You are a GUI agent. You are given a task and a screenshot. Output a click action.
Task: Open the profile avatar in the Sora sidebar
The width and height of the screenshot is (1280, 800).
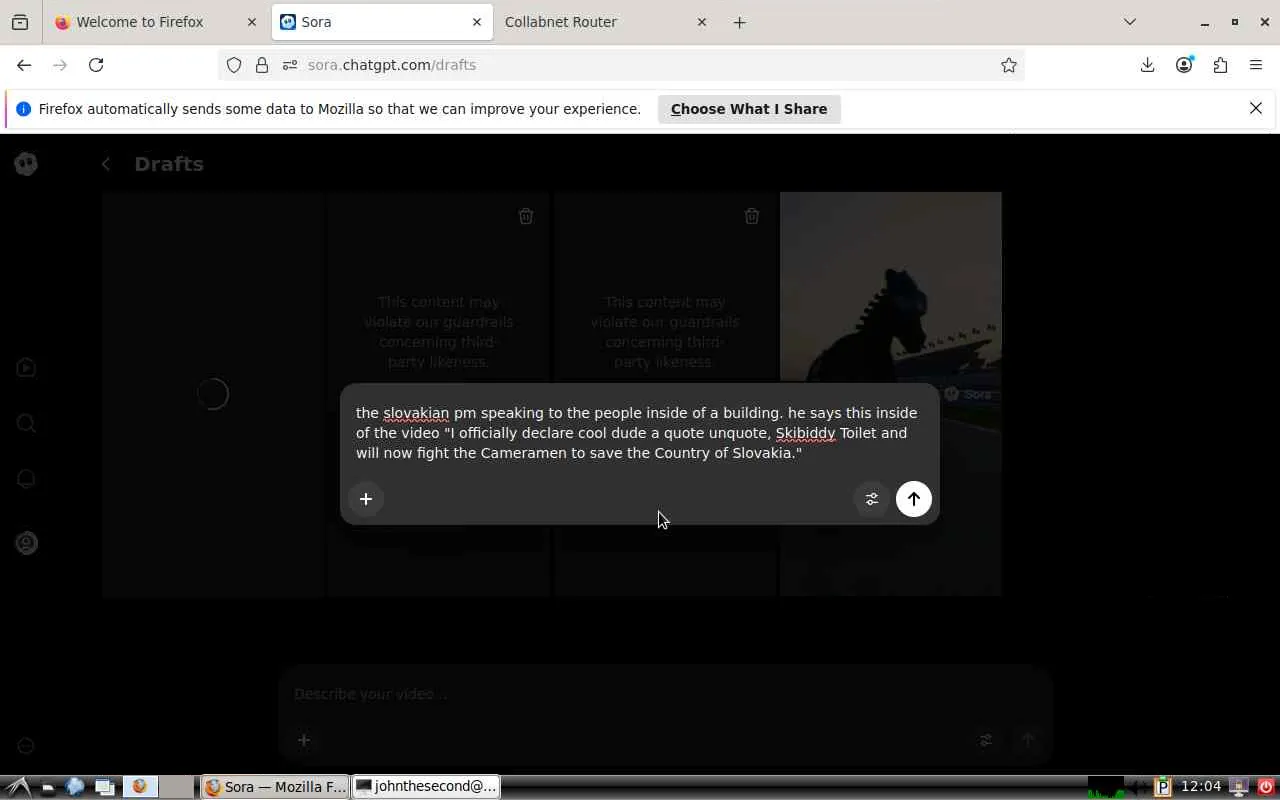pos(27,543)
